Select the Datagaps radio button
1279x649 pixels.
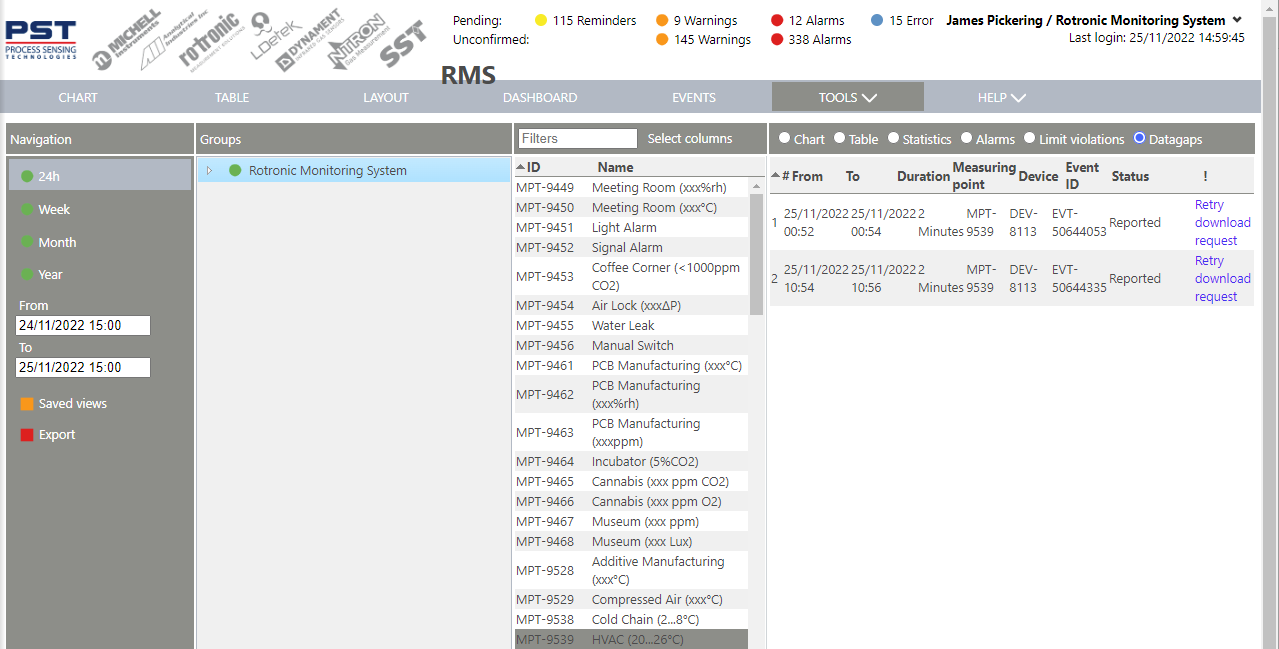pos(1139,138)
